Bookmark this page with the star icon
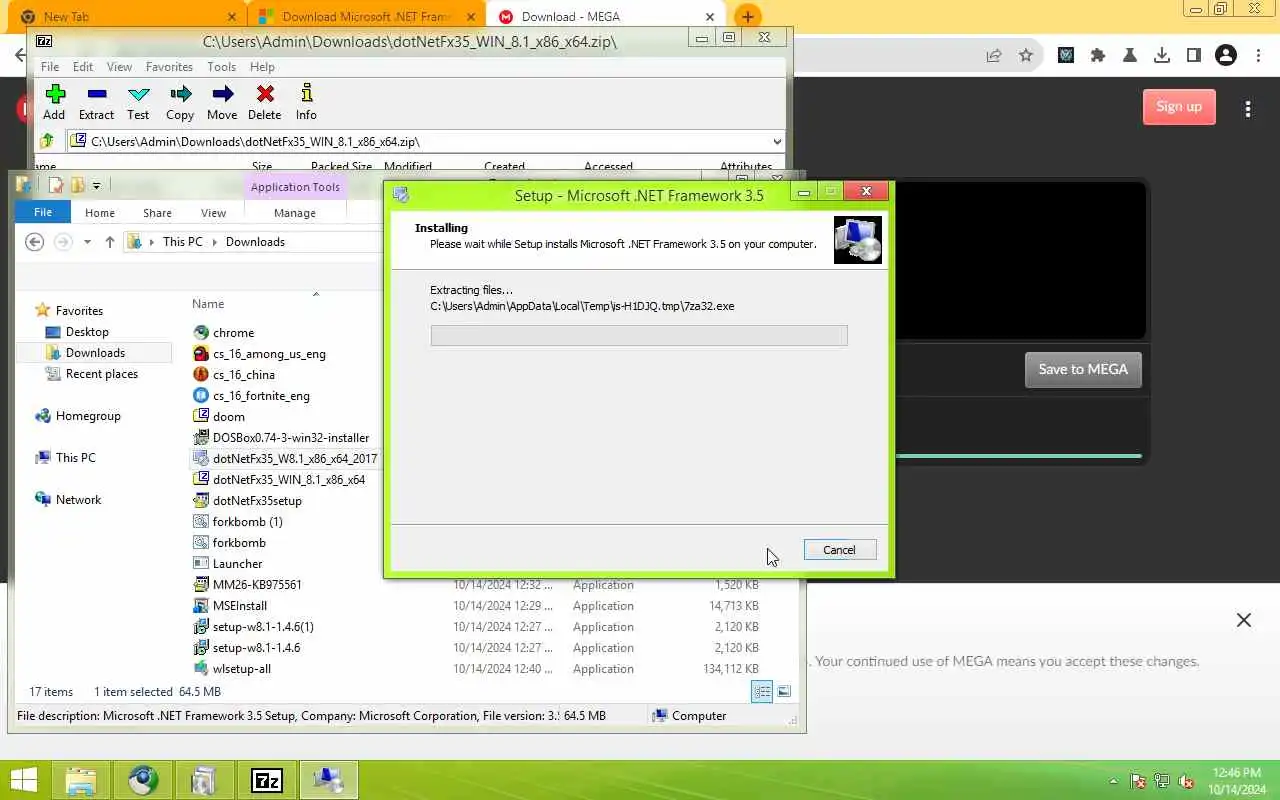 tap(1026, 56)
